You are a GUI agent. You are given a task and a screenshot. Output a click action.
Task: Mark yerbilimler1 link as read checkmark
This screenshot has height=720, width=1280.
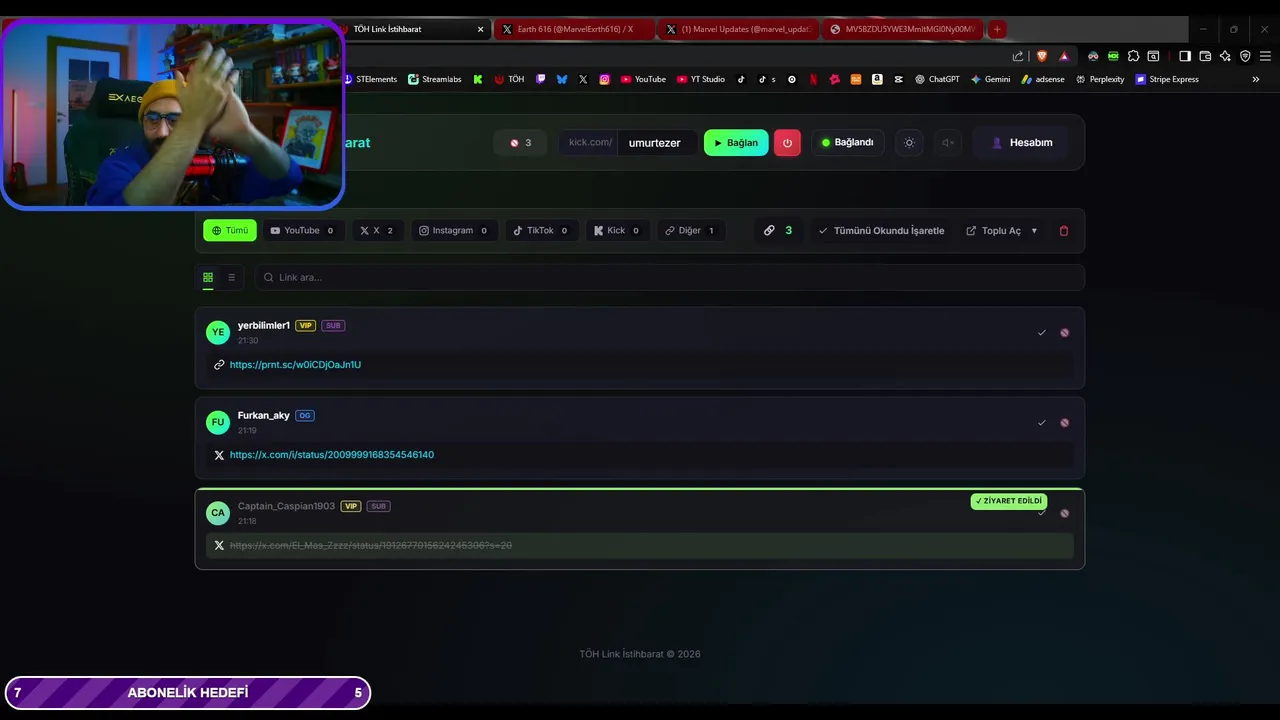point(1042,333)
